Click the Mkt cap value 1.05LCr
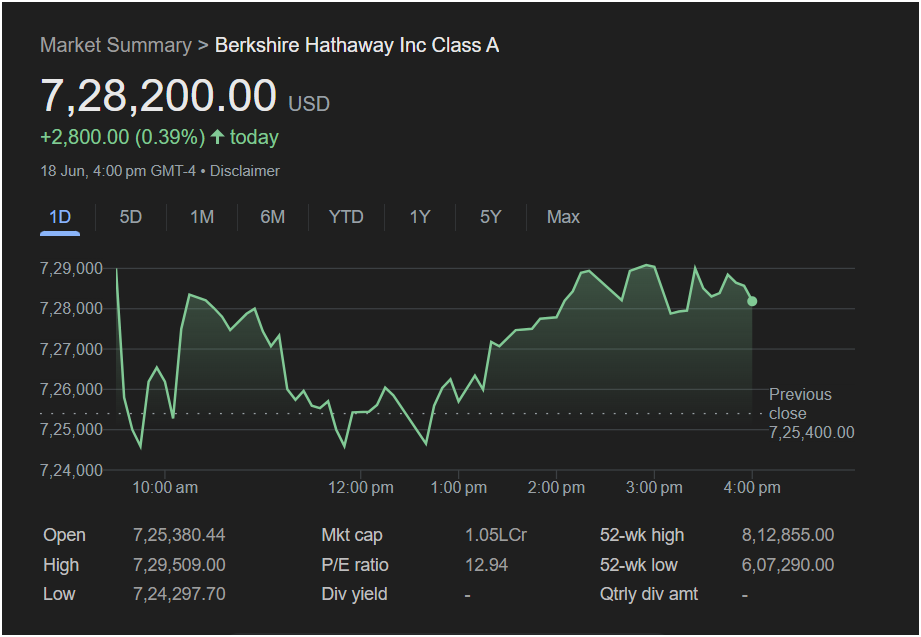The height and width of the screenshot is (637, 921). tap(496, 535)
